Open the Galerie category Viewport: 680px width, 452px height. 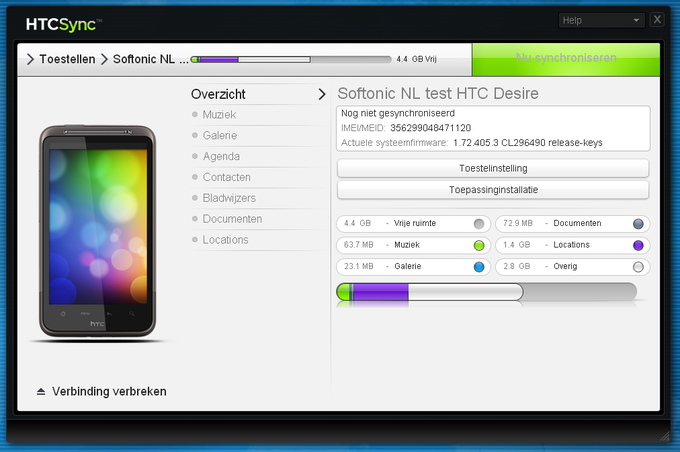coord(219,135)
